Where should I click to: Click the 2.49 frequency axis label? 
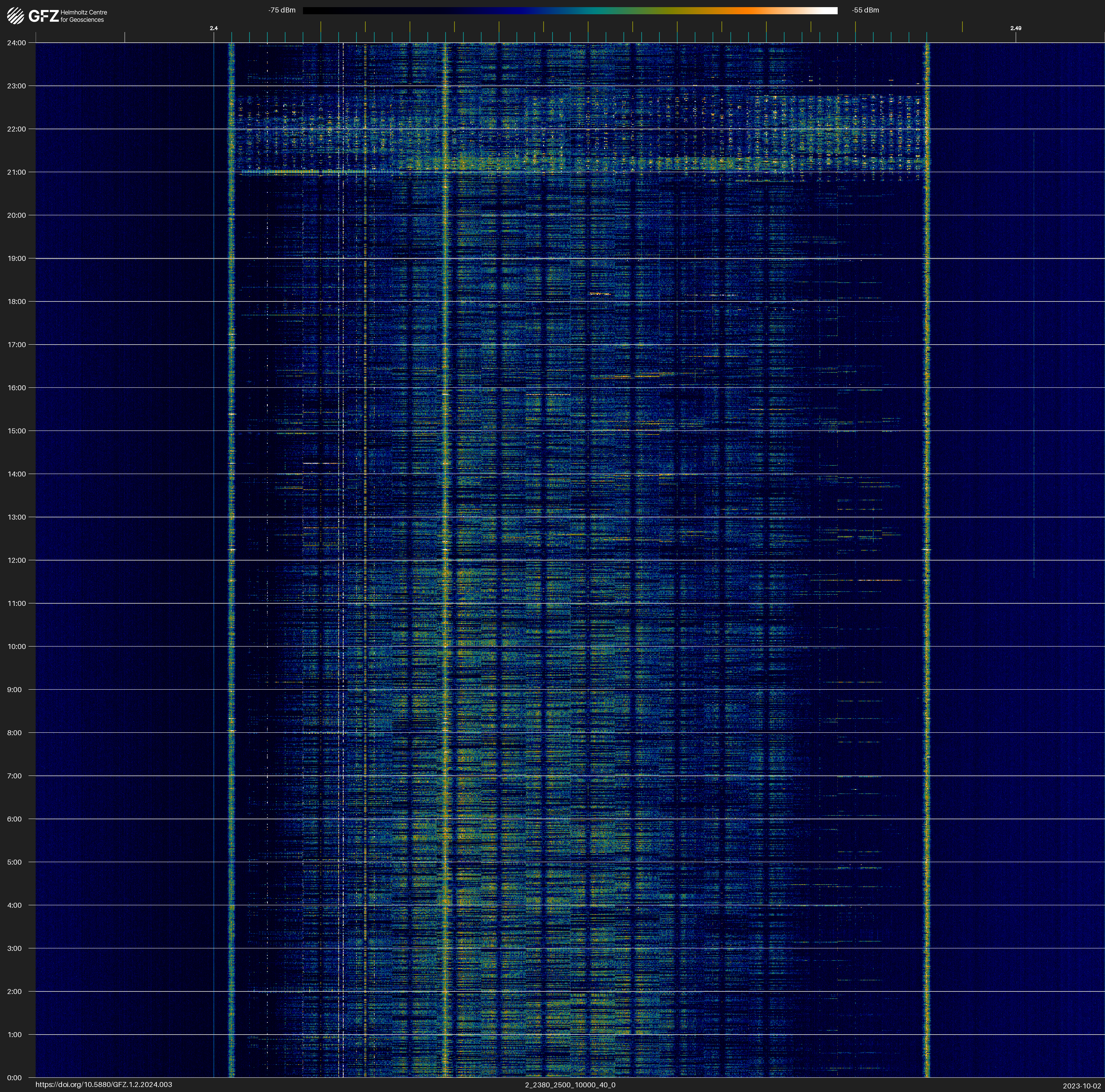[1015, 28]
